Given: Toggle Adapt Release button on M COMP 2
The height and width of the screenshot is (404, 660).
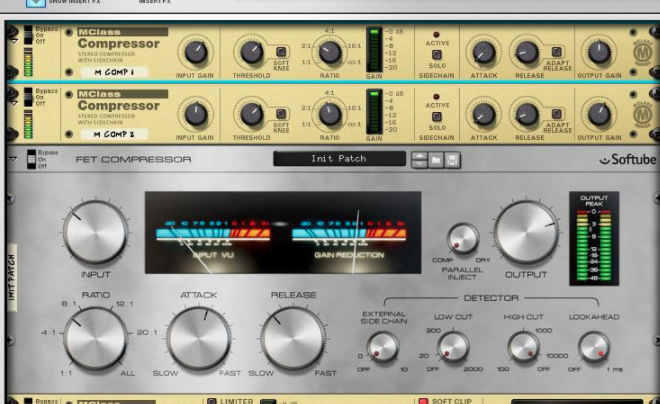Looking at the screenshot, I should coord(556,114).
